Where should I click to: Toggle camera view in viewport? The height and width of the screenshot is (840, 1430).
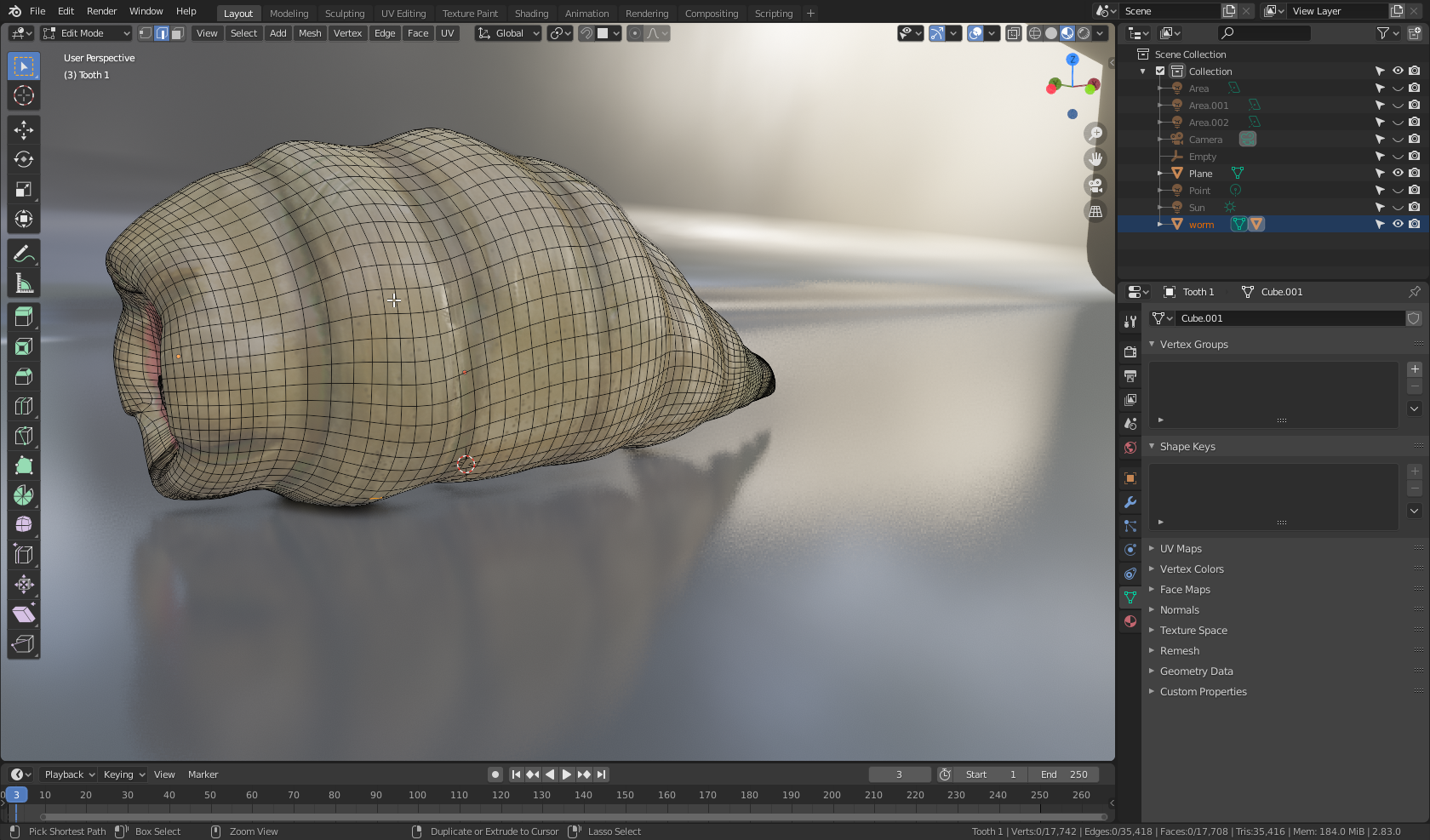pos(1095,186)
